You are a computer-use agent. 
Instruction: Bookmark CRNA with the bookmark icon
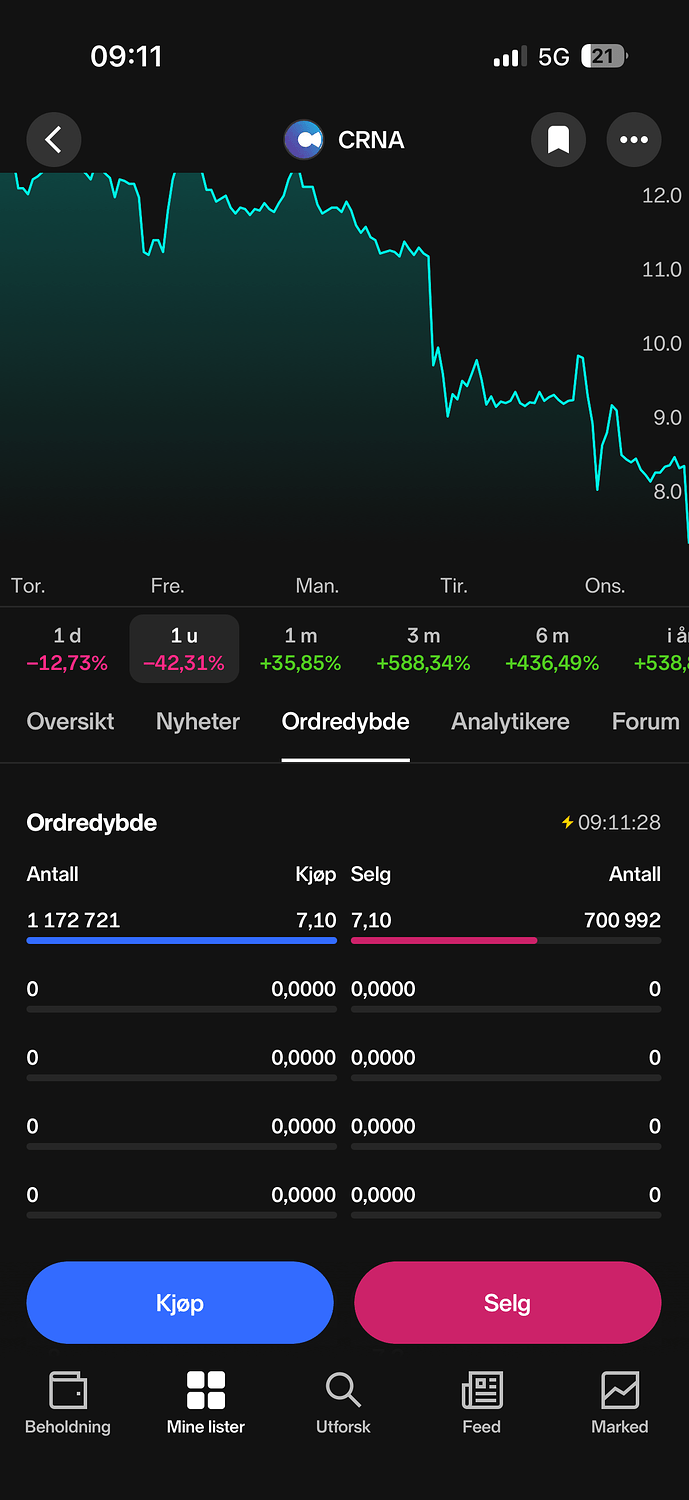tap(558, 140)
